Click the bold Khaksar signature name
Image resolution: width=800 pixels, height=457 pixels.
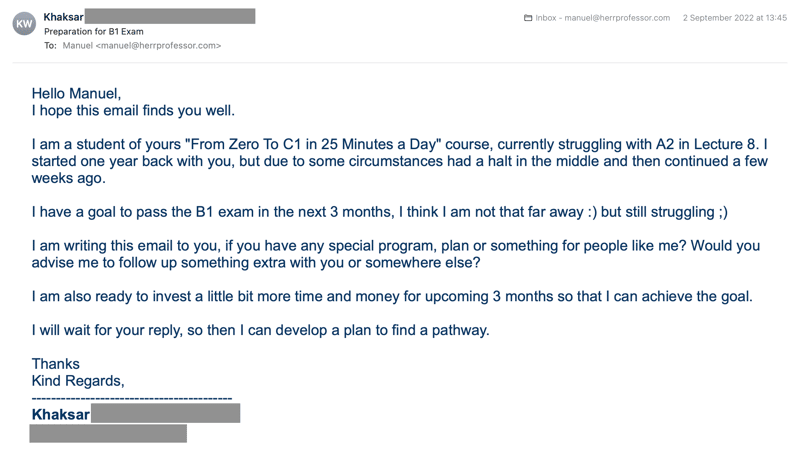[61, 414]
